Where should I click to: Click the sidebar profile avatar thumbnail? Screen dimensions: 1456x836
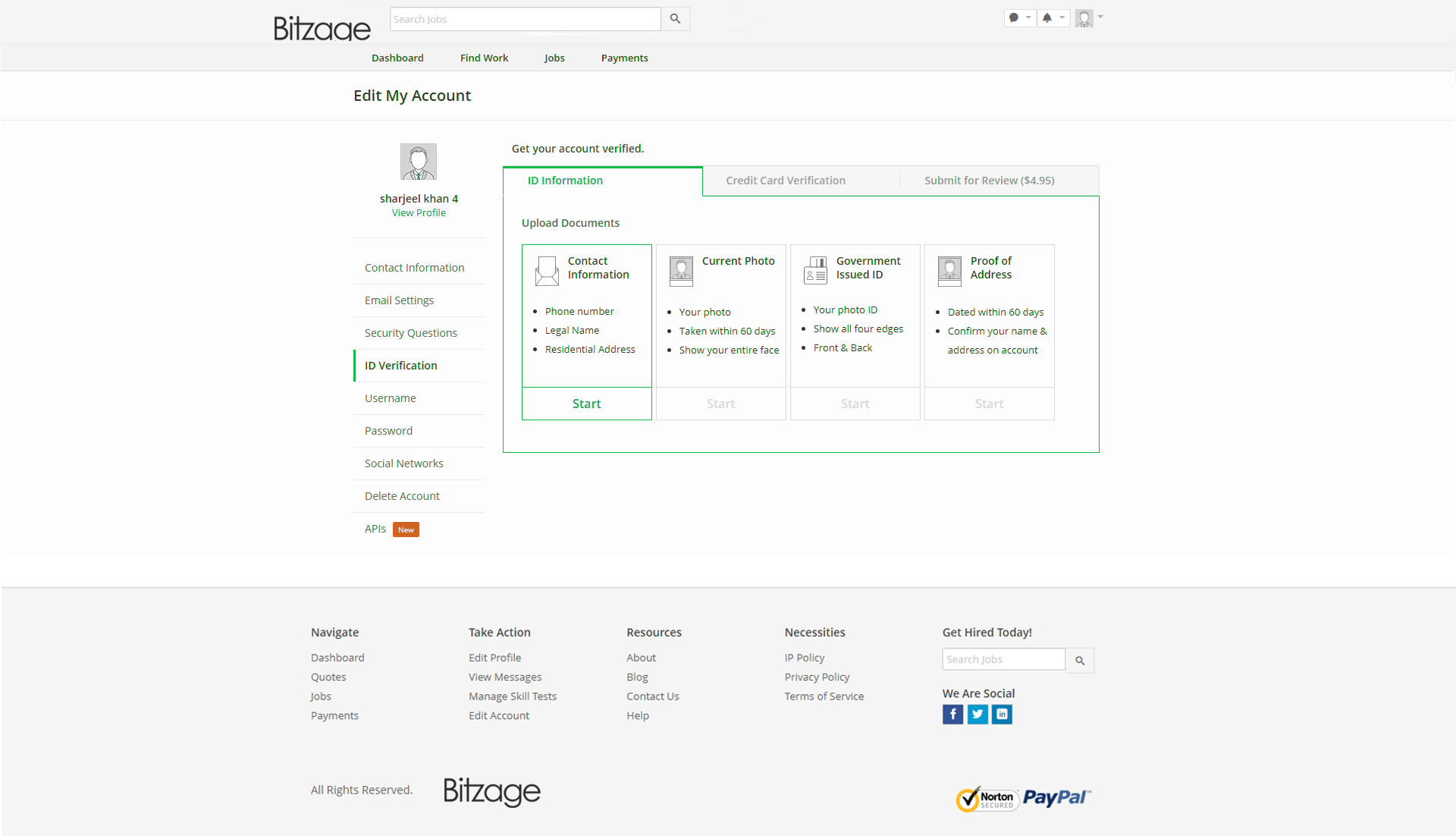click(419, 162)
